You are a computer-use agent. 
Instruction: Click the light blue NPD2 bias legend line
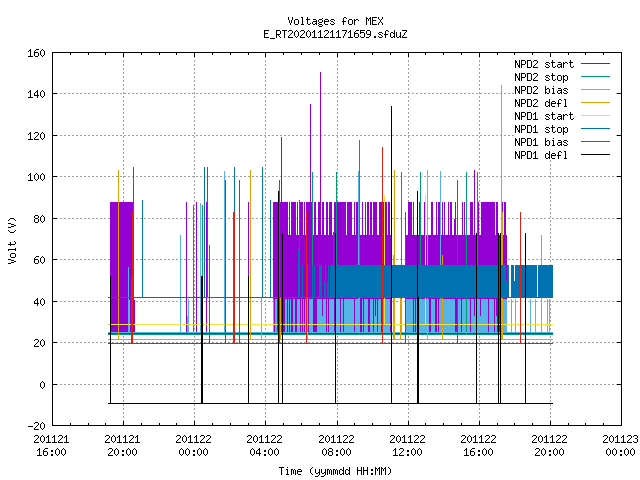[595, 90]
